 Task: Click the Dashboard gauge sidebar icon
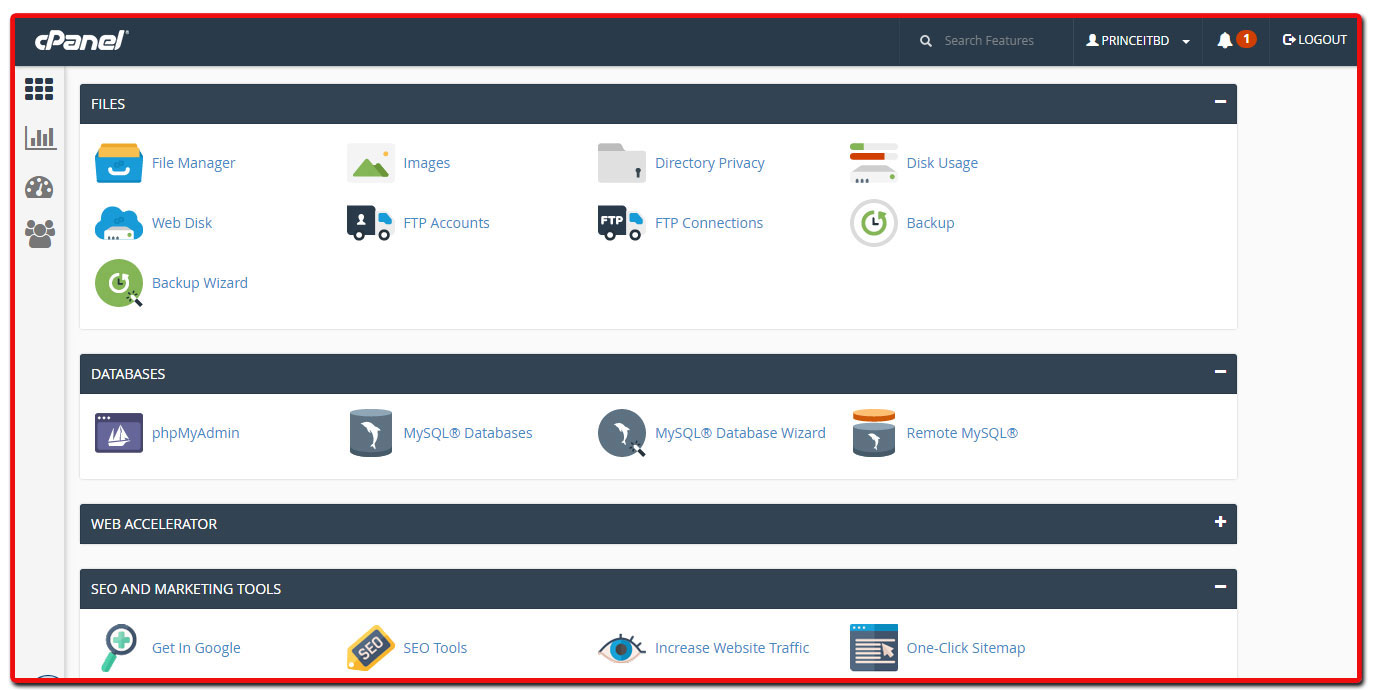pyautogui.click(x=39, y=187)
